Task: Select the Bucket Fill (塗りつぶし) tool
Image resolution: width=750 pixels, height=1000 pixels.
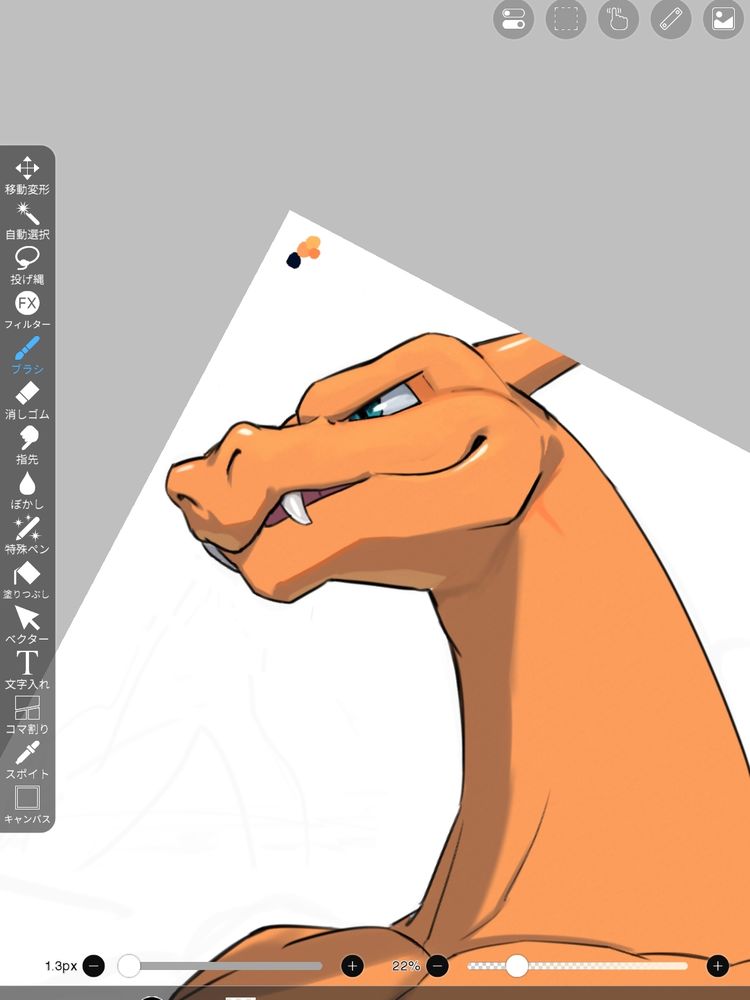Action: 27,580
